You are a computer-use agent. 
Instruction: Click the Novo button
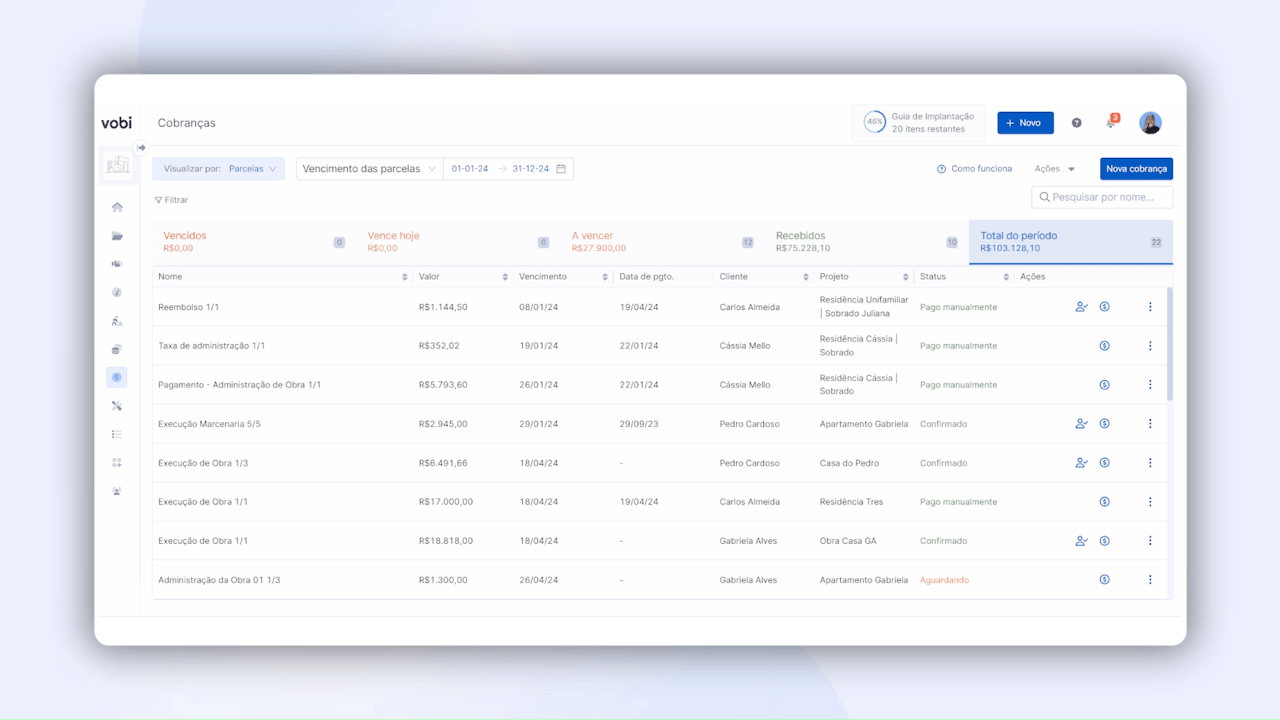click(x=1025, y=123)
